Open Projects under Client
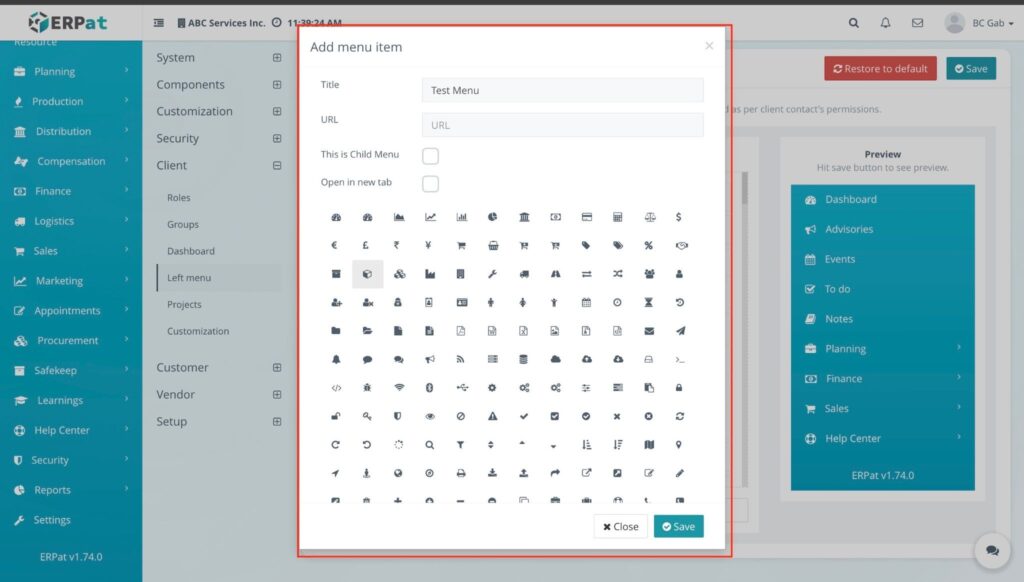 pos(184,304)
